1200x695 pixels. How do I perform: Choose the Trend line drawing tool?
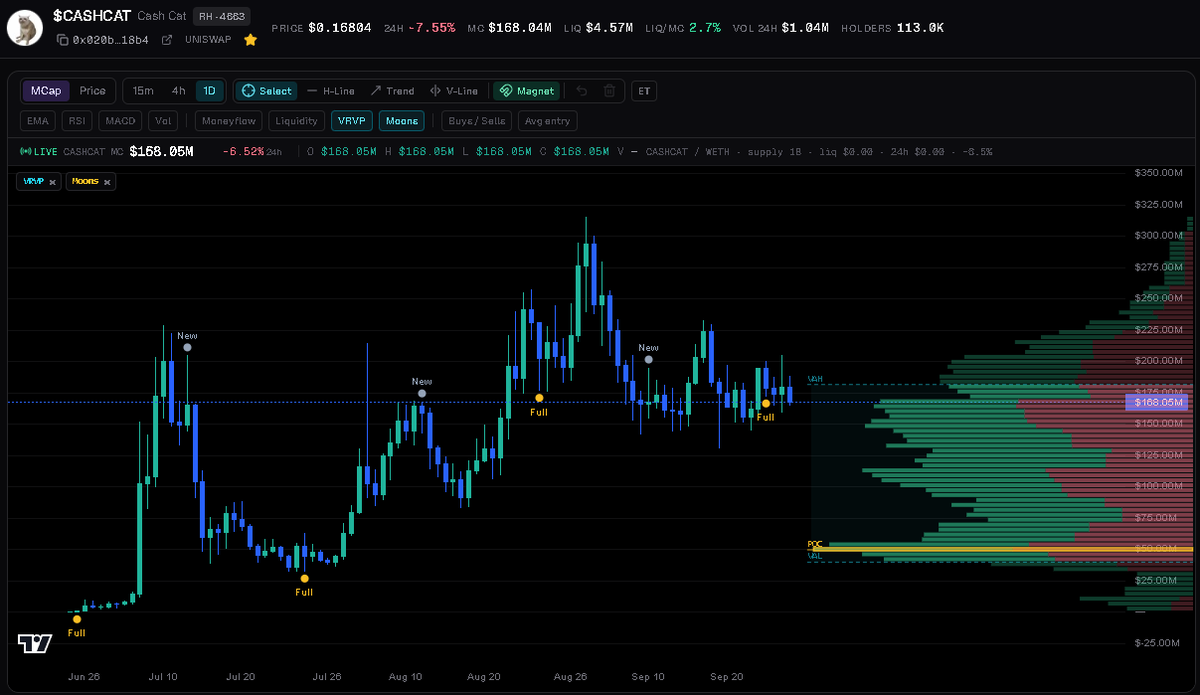point(392,91)
